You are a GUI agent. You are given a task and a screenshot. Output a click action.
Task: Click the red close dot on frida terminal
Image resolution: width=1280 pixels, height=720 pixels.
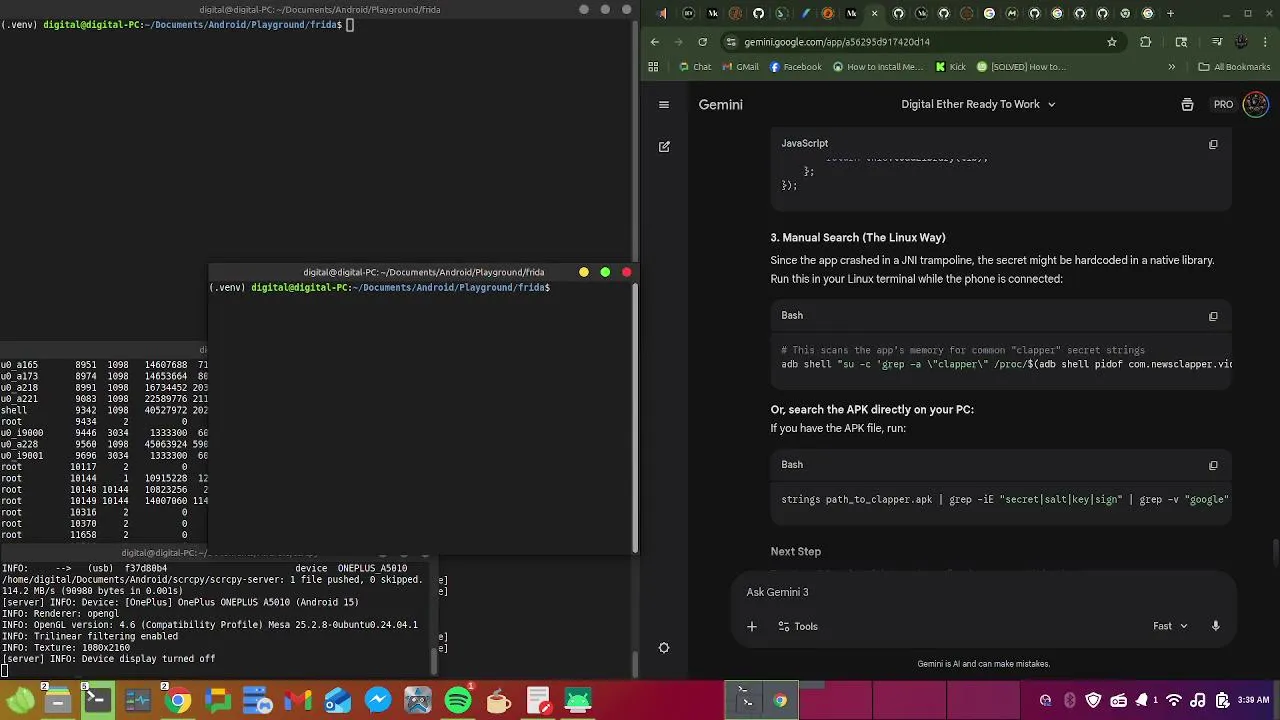627,272
